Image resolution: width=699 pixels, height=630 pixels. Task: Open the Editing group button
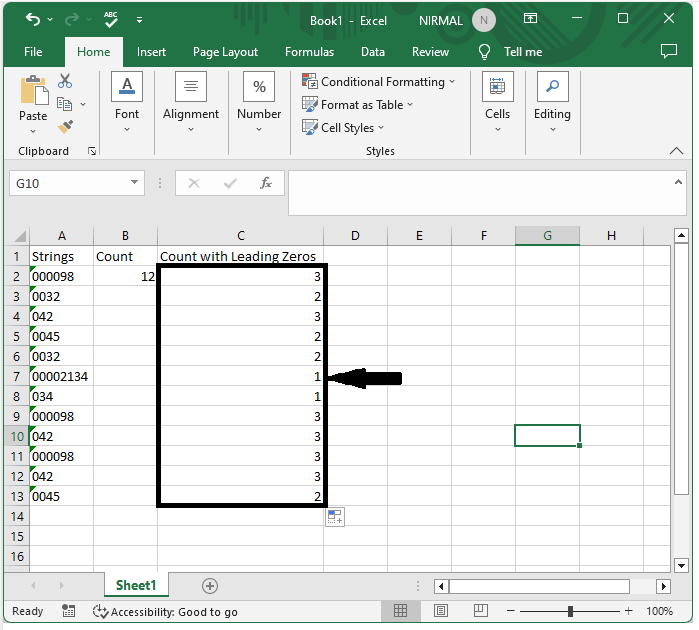[x=552, y=103]
